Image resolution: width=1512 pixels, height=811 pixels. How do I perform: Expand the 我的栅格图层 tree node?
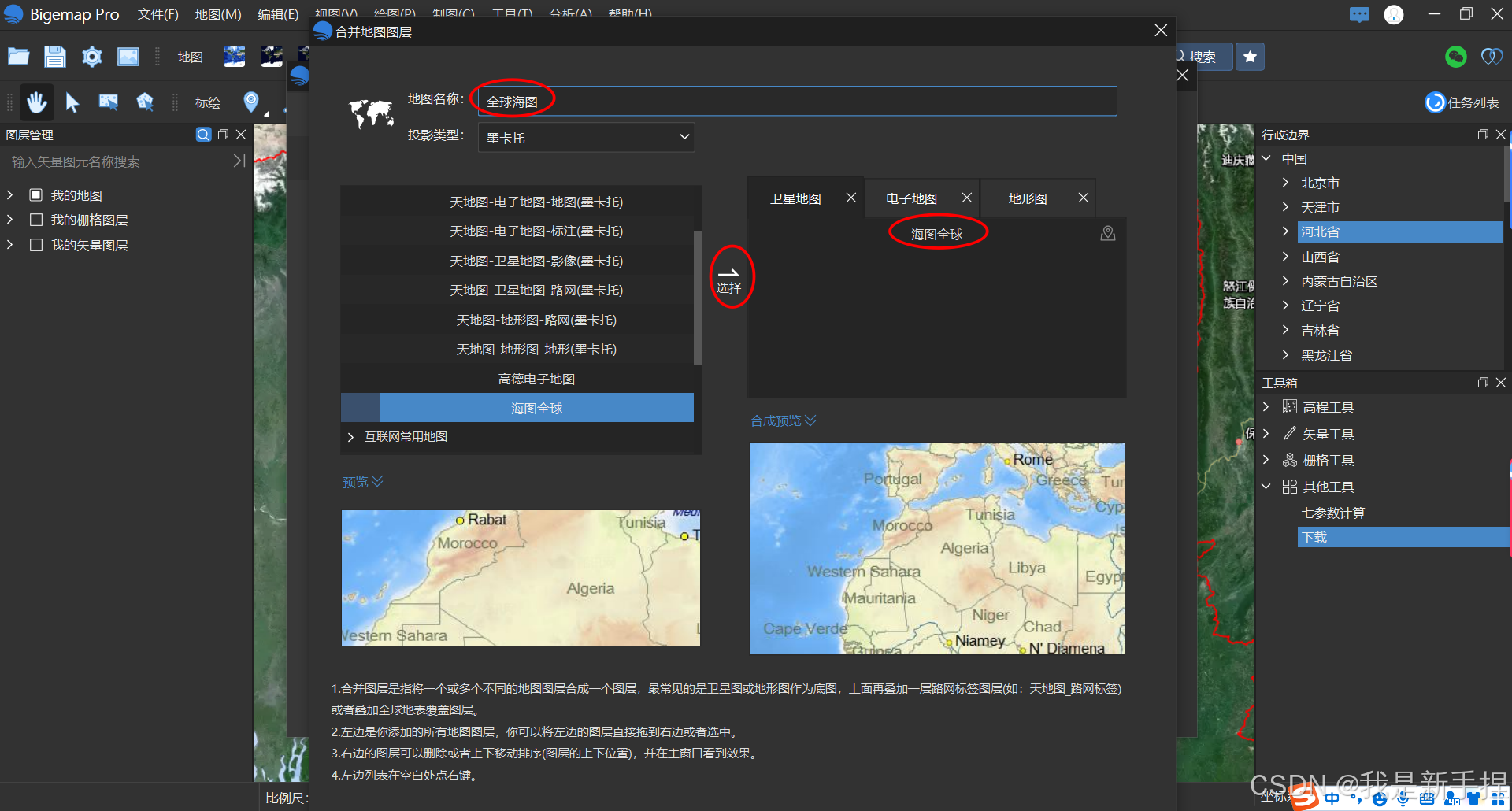(10, 220)
